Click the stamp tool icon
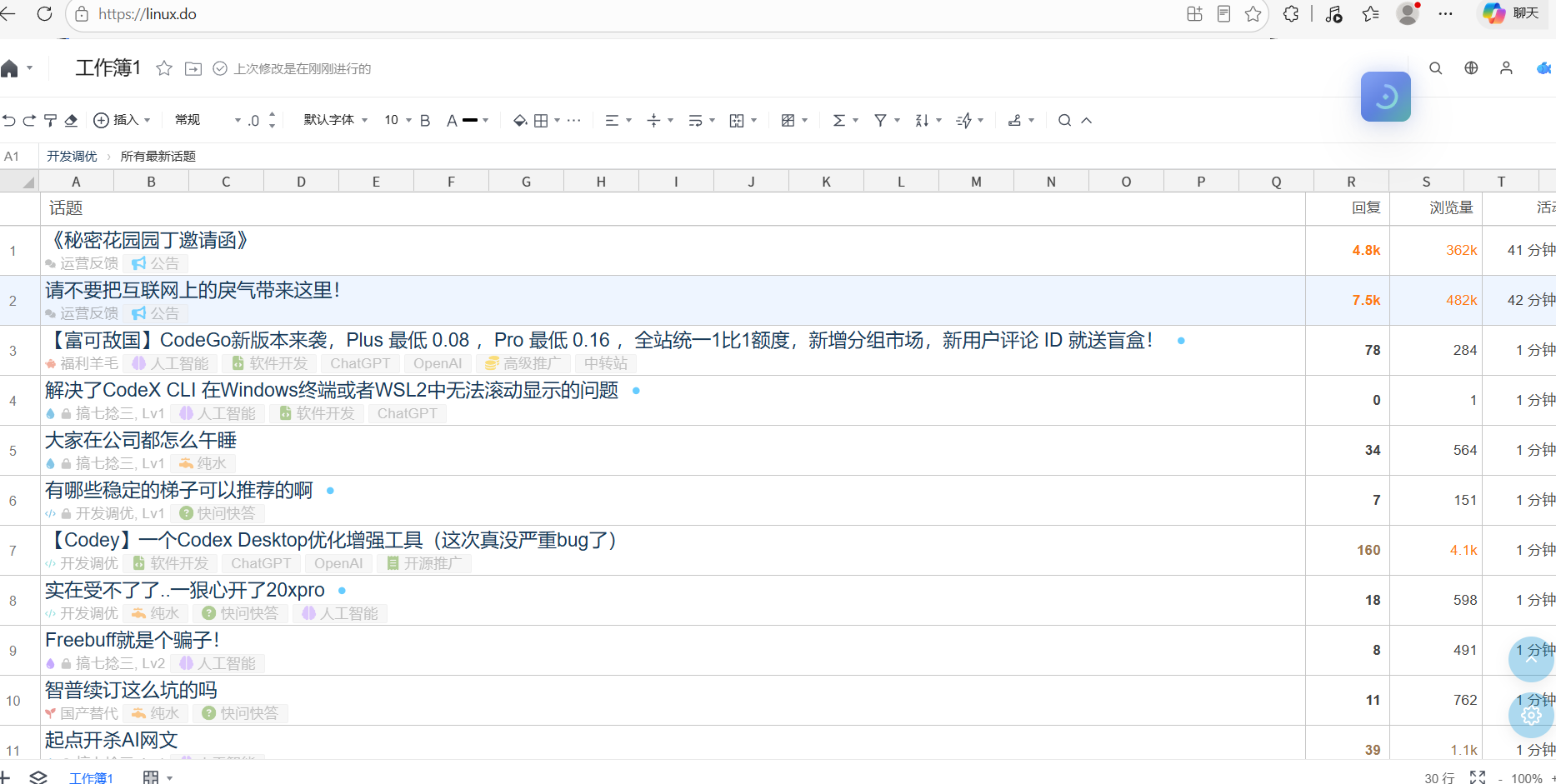Screen dimensions: 1556x784 (x=1014, y=121)
